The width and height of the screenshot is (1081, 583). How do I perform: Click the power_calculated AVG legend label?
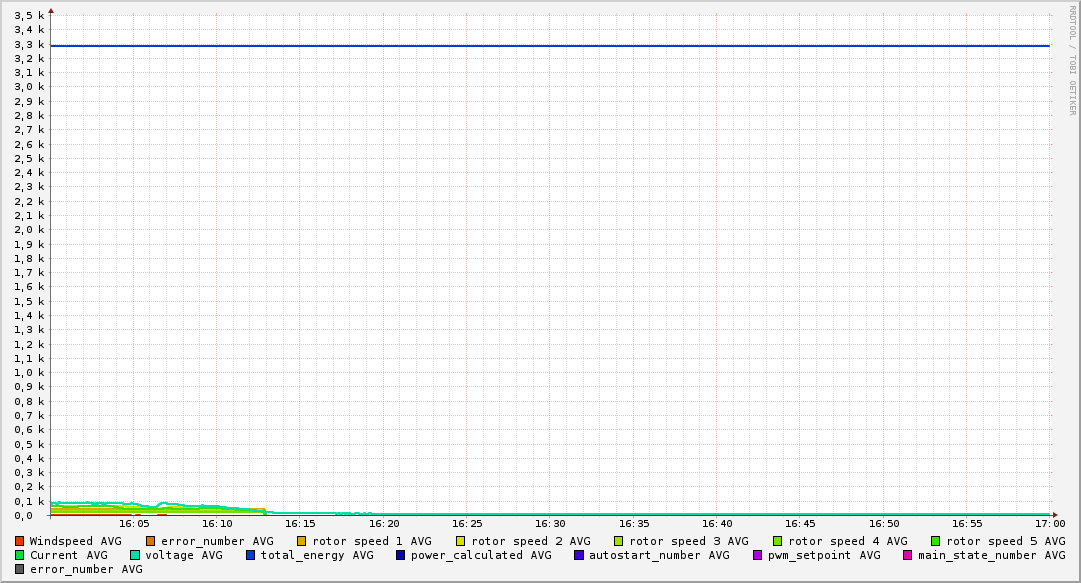481,555
